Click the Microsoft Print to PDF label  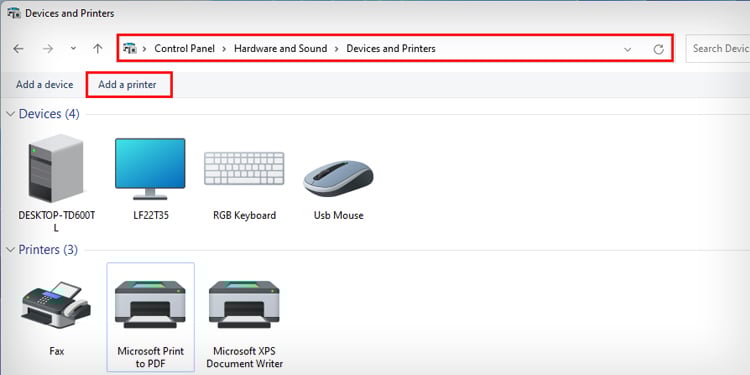point(151,357)
